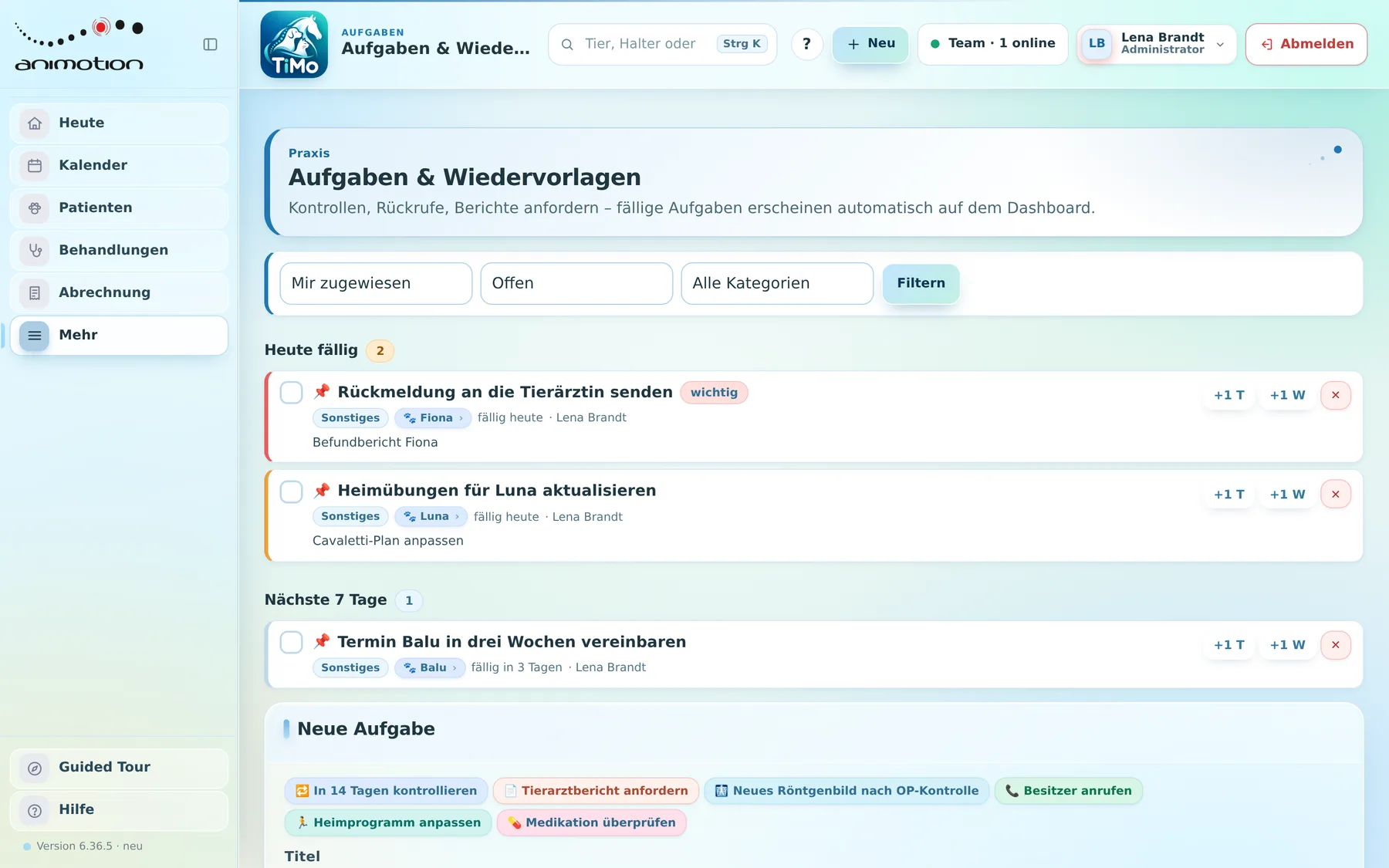This screenshot has height=868, width=1389.
Task: Delete the Rückmeldung an die Tierärztin task
Action: pos(1336,395)
